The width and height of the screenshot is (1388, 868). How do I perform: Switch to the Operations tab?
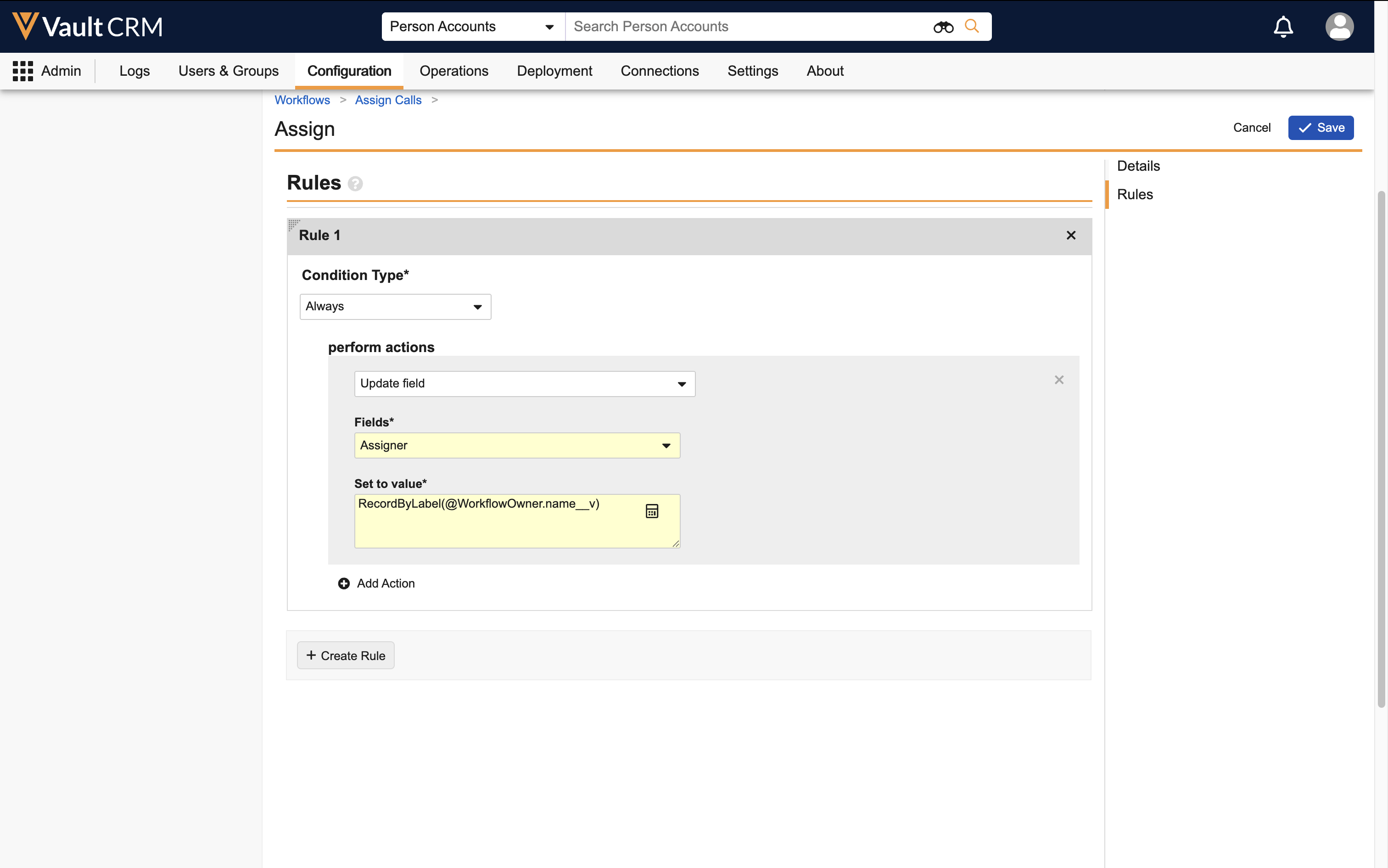[453, 71]
